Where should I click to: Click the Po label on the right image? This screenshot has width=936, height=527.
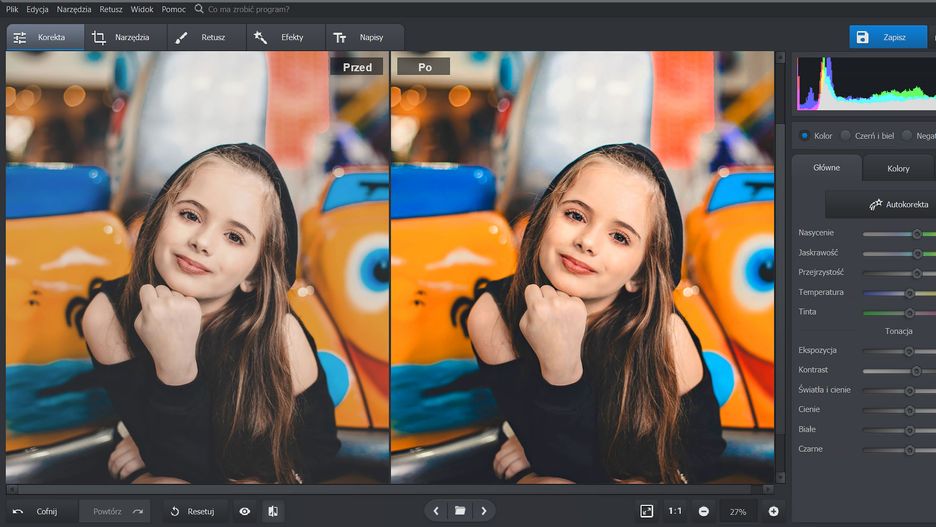point(424,67)
